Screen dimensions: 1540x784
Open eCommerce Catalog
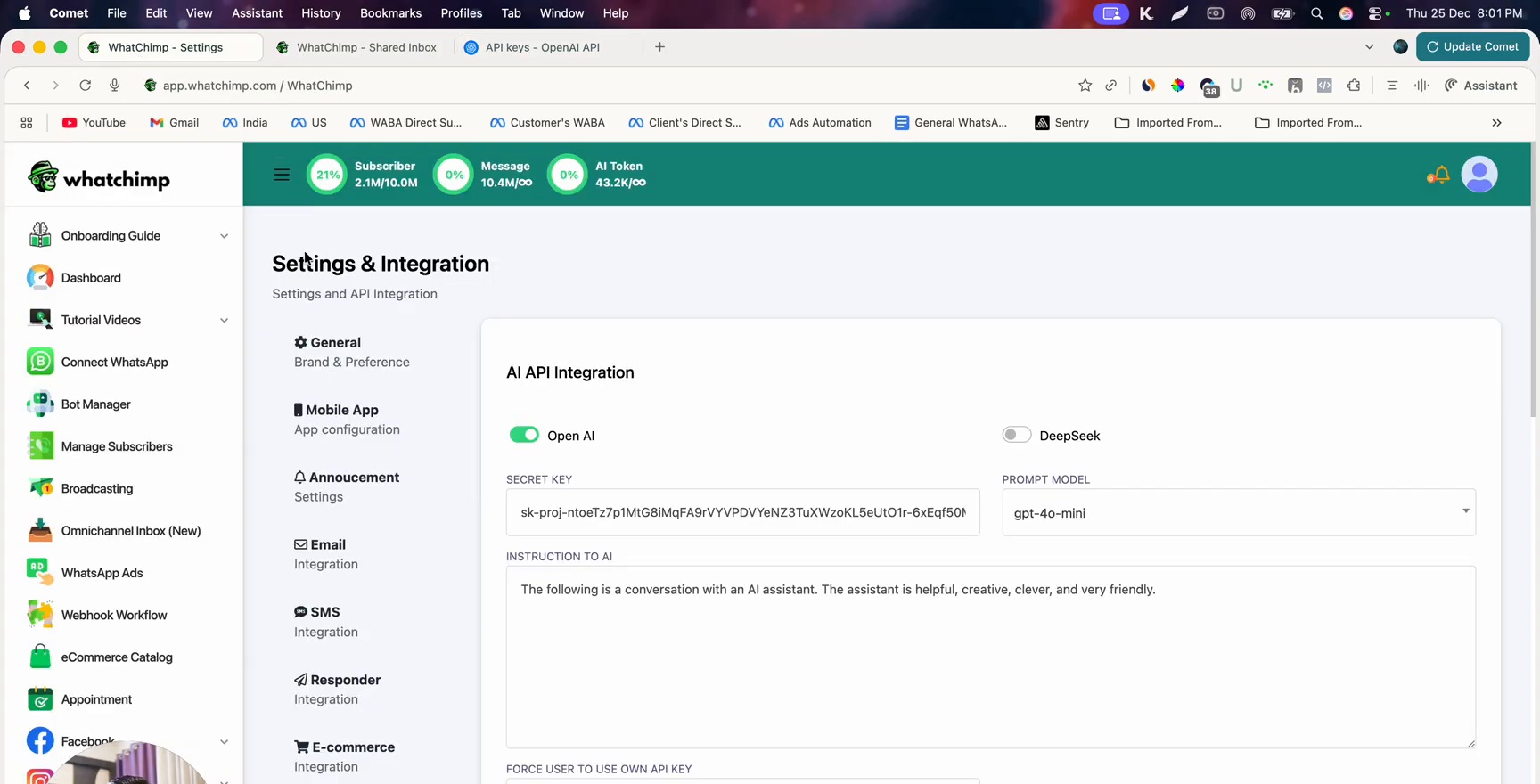pos(117,657)
